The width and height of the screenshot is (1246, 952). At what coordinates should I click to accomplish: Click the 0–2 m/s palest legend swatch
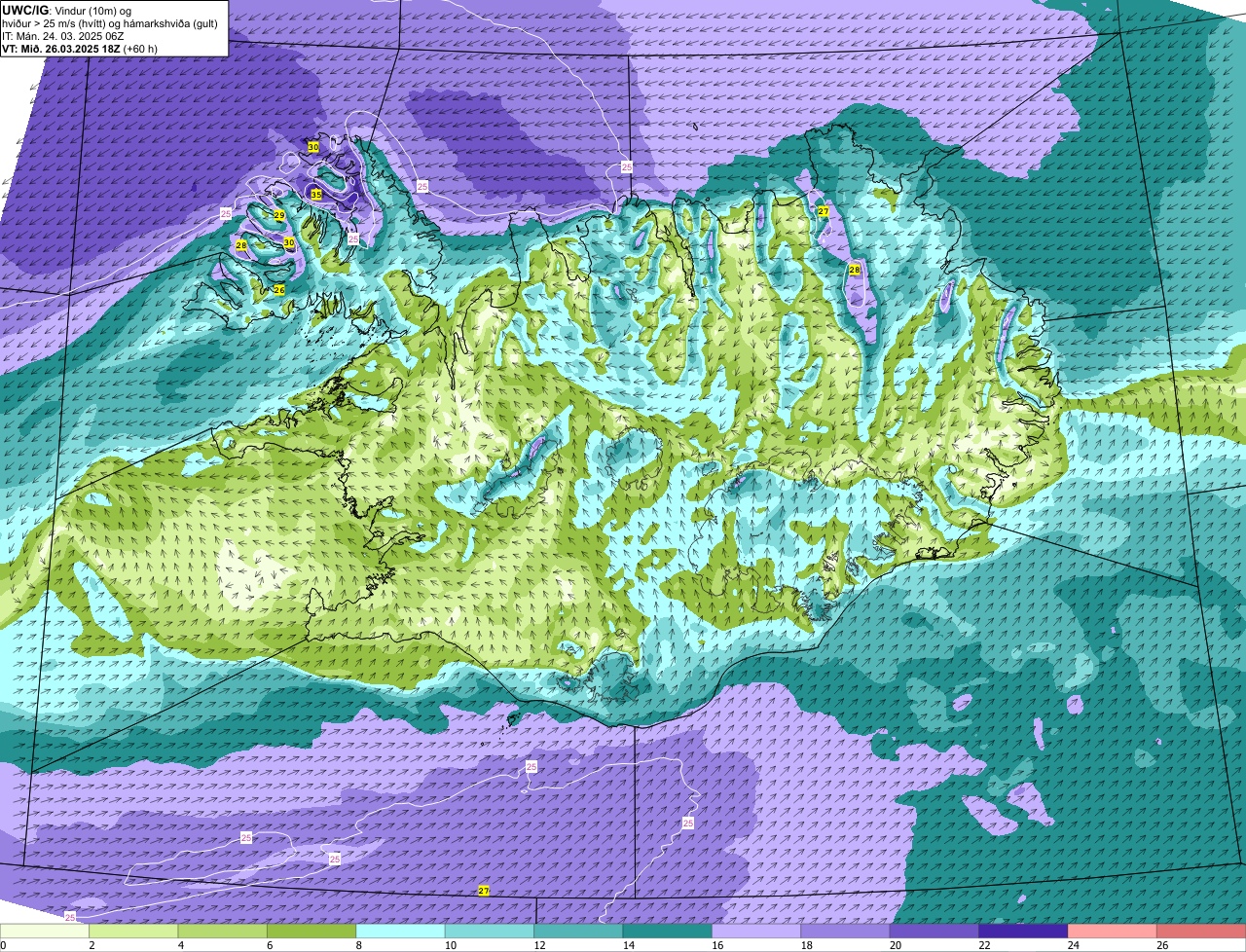click(x=45, y=931)
